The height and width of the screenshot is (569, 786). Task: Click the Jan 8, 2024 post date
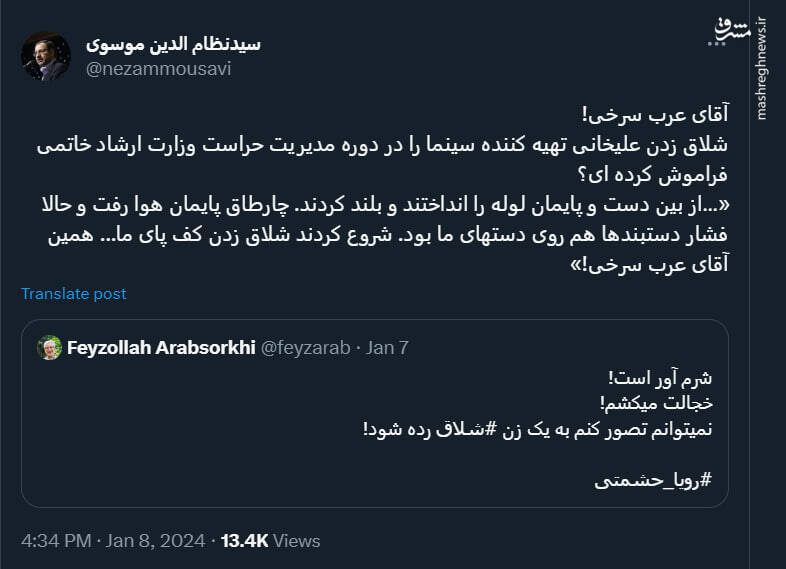tap(155, 540)
